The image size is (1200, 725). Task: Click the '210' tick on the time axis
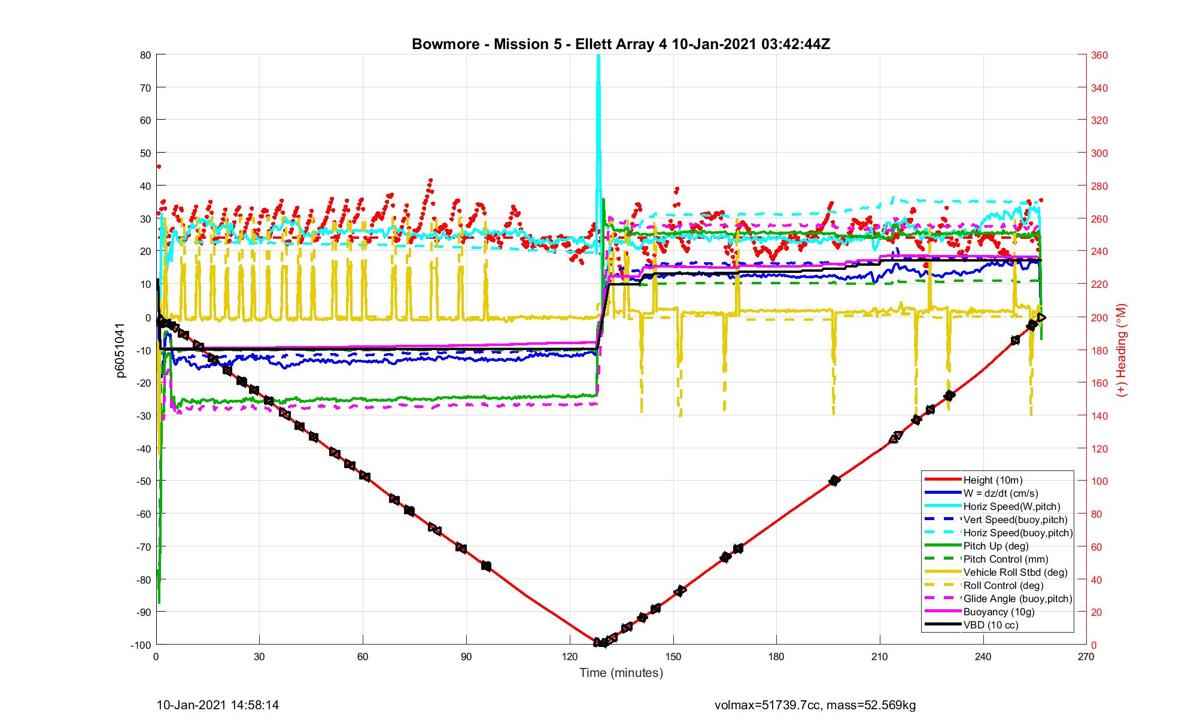[x=880, y=657]
